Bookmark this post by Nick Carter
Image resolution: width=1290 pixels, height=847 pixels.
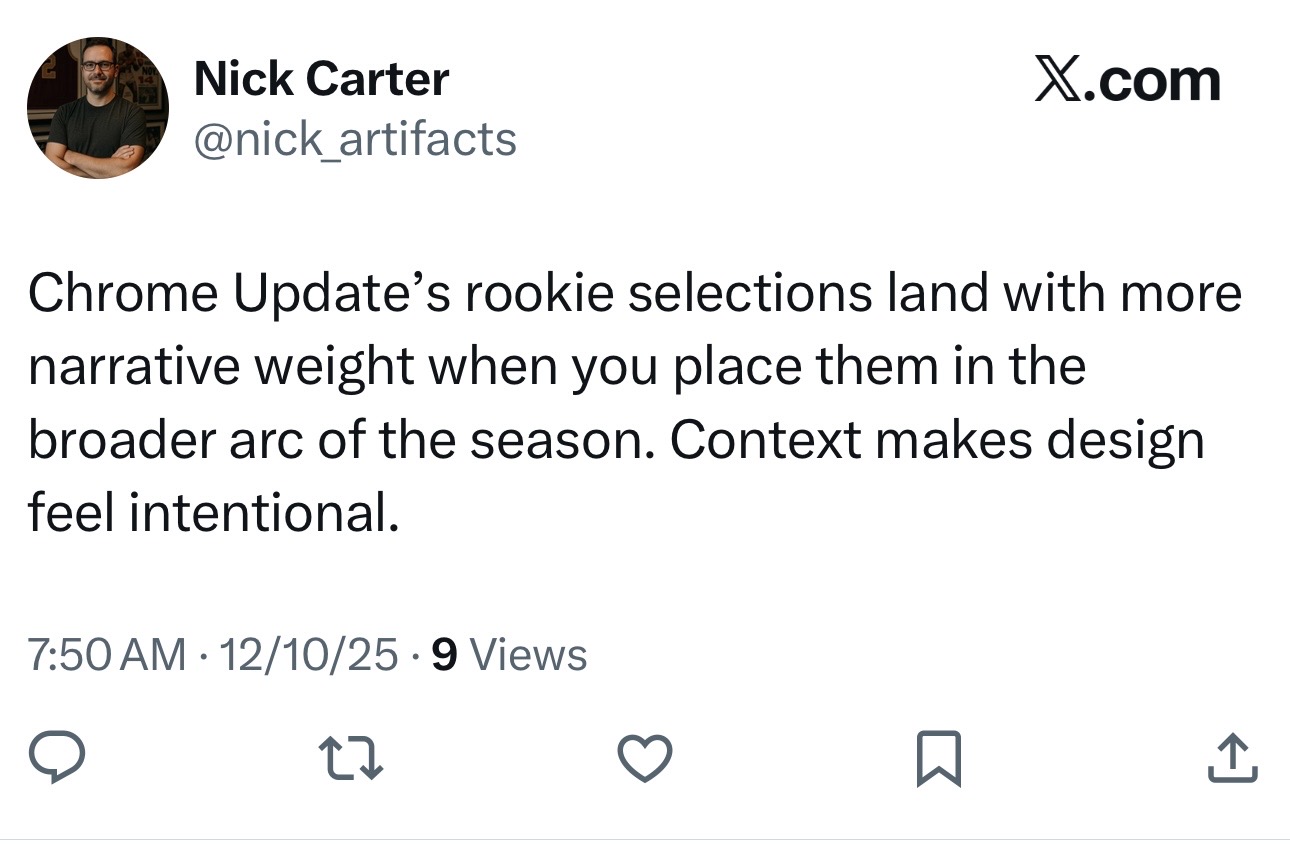click(938, 759)
